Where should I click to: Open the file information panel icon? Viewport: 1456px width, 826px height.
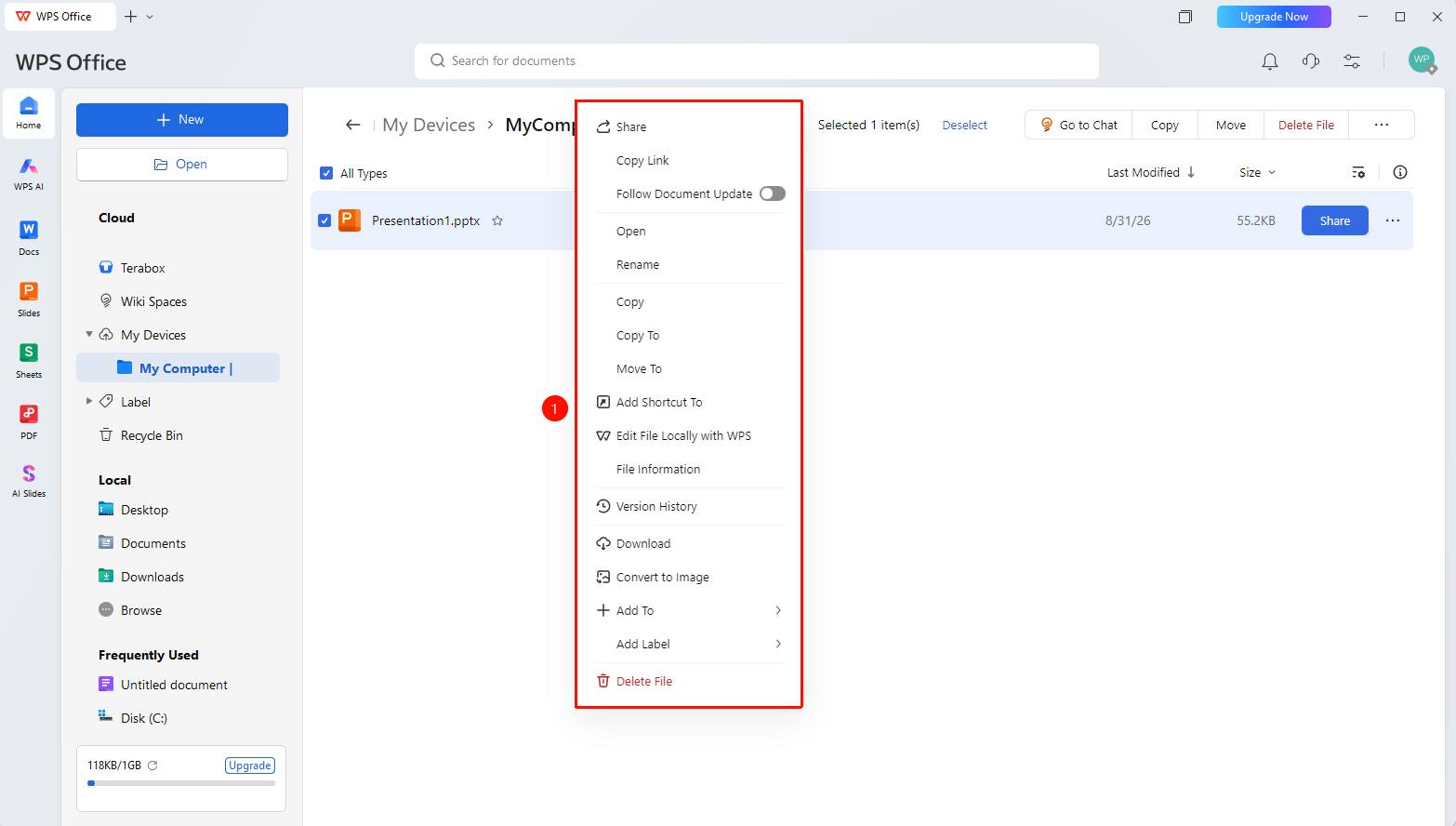1400,172
